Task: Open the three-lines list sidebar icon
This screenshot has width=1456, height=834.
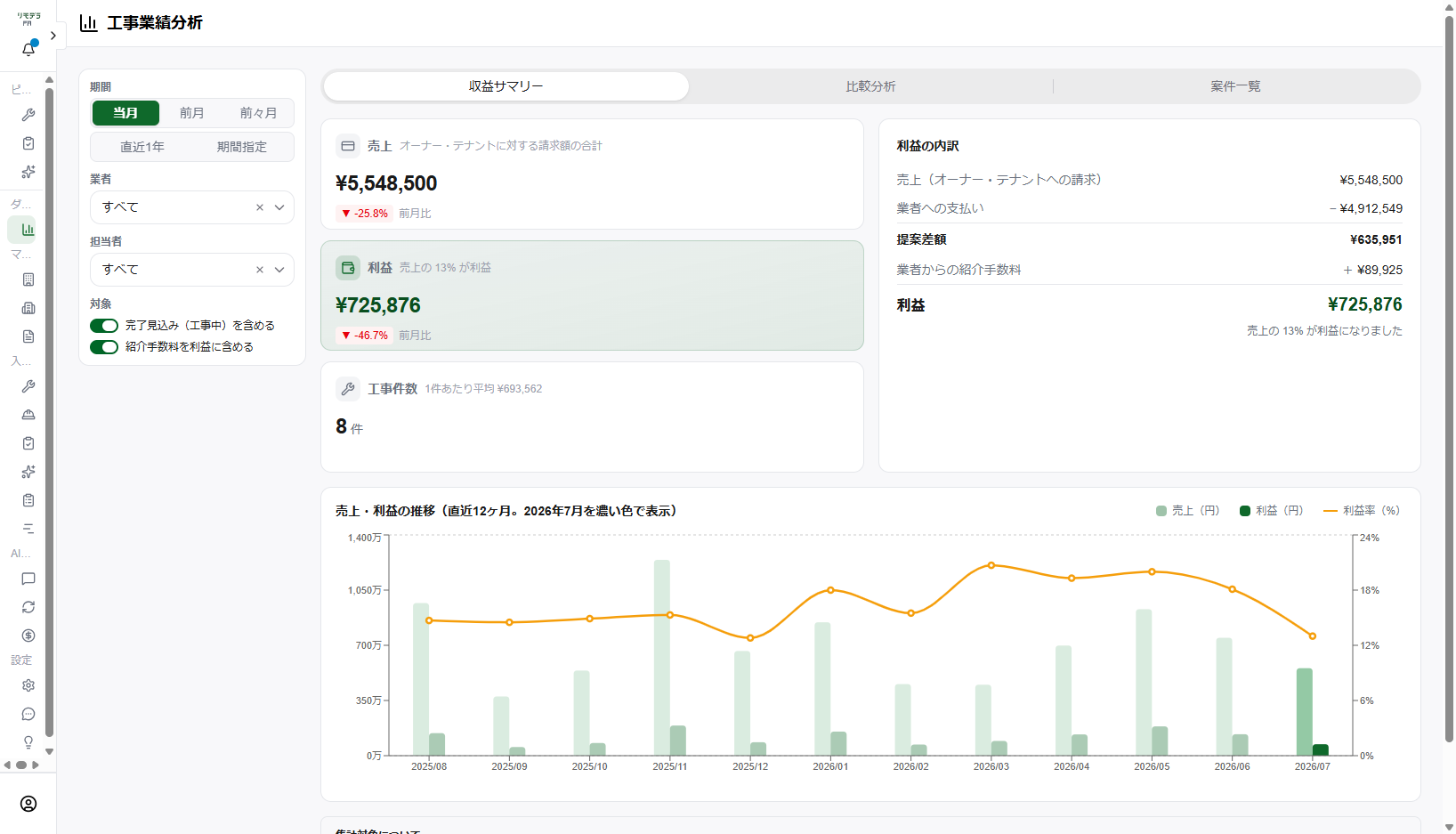Action: (x=28, y=529)
